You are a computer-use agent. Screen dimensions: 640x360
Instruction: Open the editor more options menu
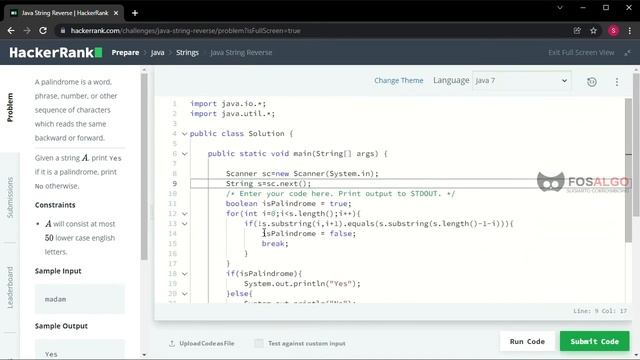[x=617, y=82]
